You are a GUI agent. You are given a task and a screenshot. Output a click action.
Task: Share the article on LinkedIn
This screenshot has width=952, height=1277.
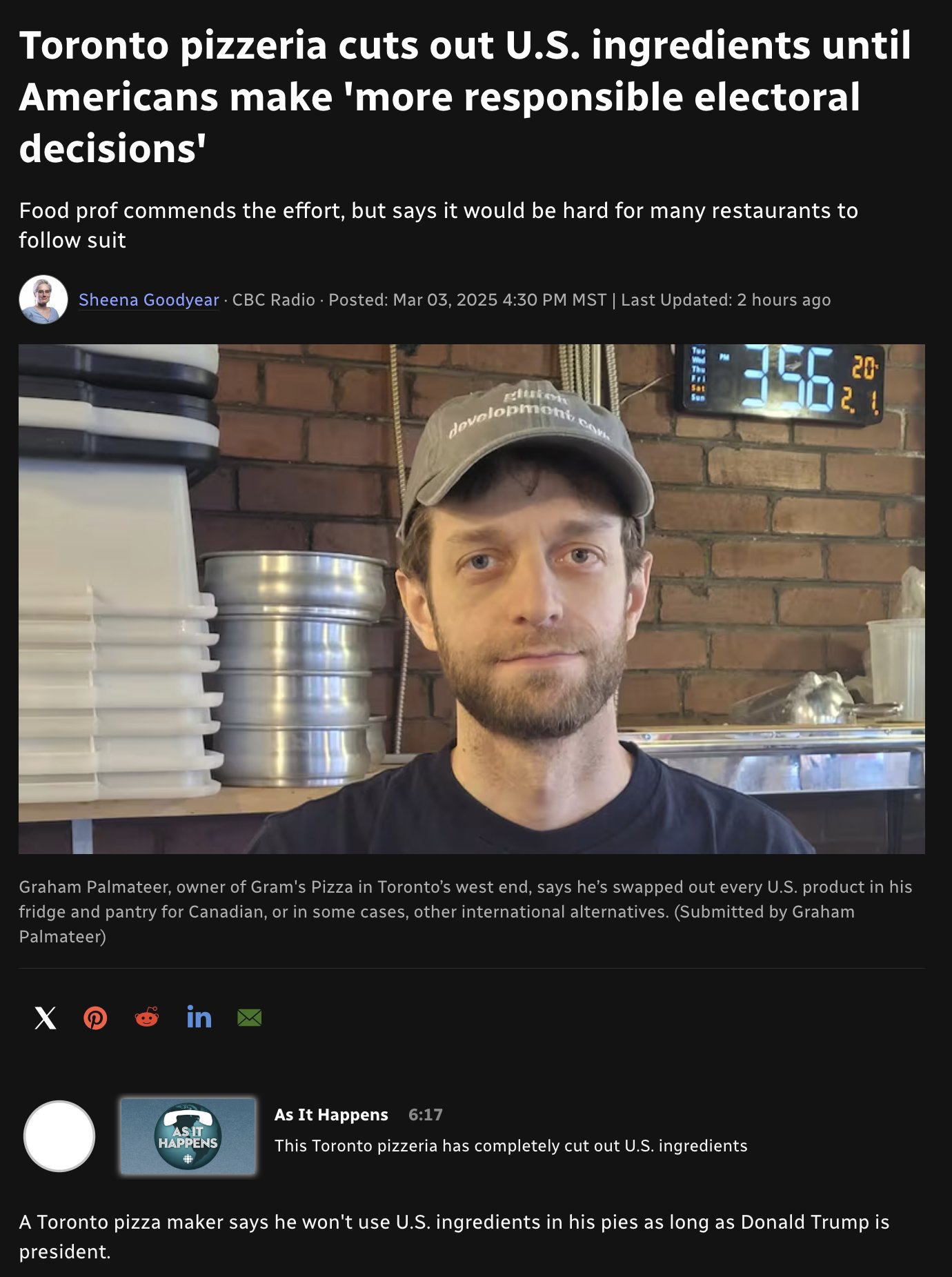199,1018
